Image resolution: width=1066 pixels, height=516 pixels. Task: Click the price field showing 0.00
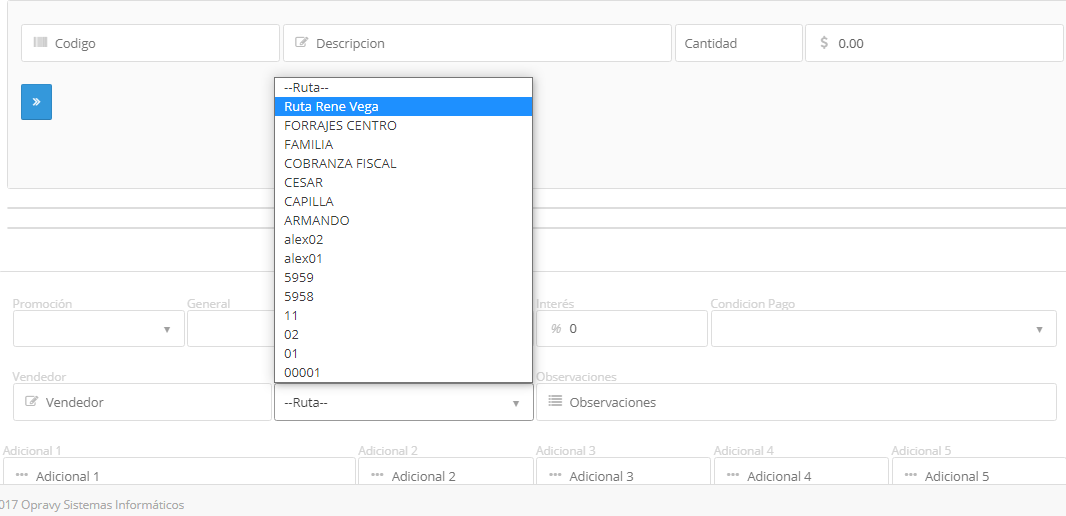[x=934, y=44]
